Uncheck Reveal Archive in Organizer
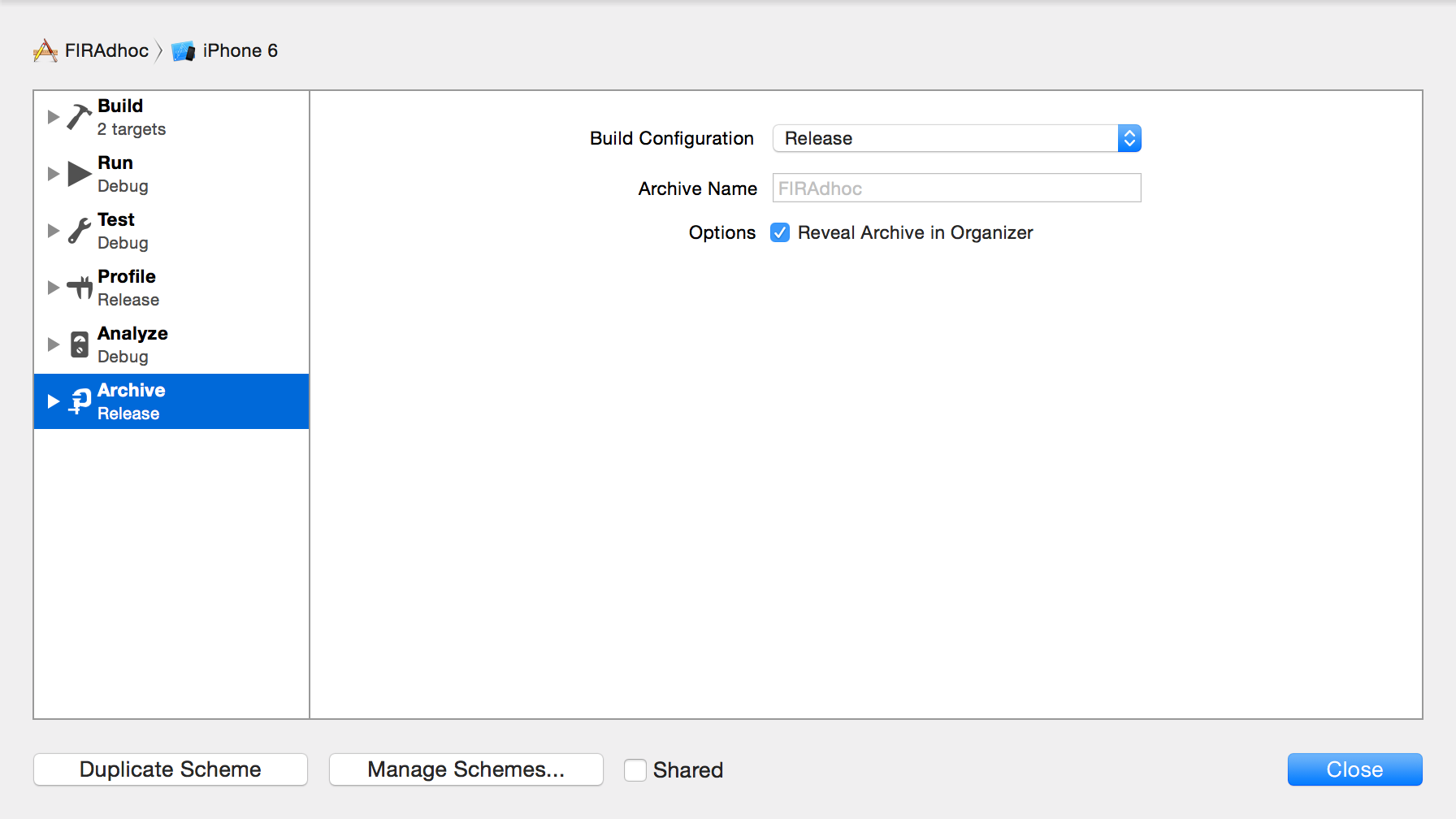Viewport: 1456px width, 819px height. 780,232
